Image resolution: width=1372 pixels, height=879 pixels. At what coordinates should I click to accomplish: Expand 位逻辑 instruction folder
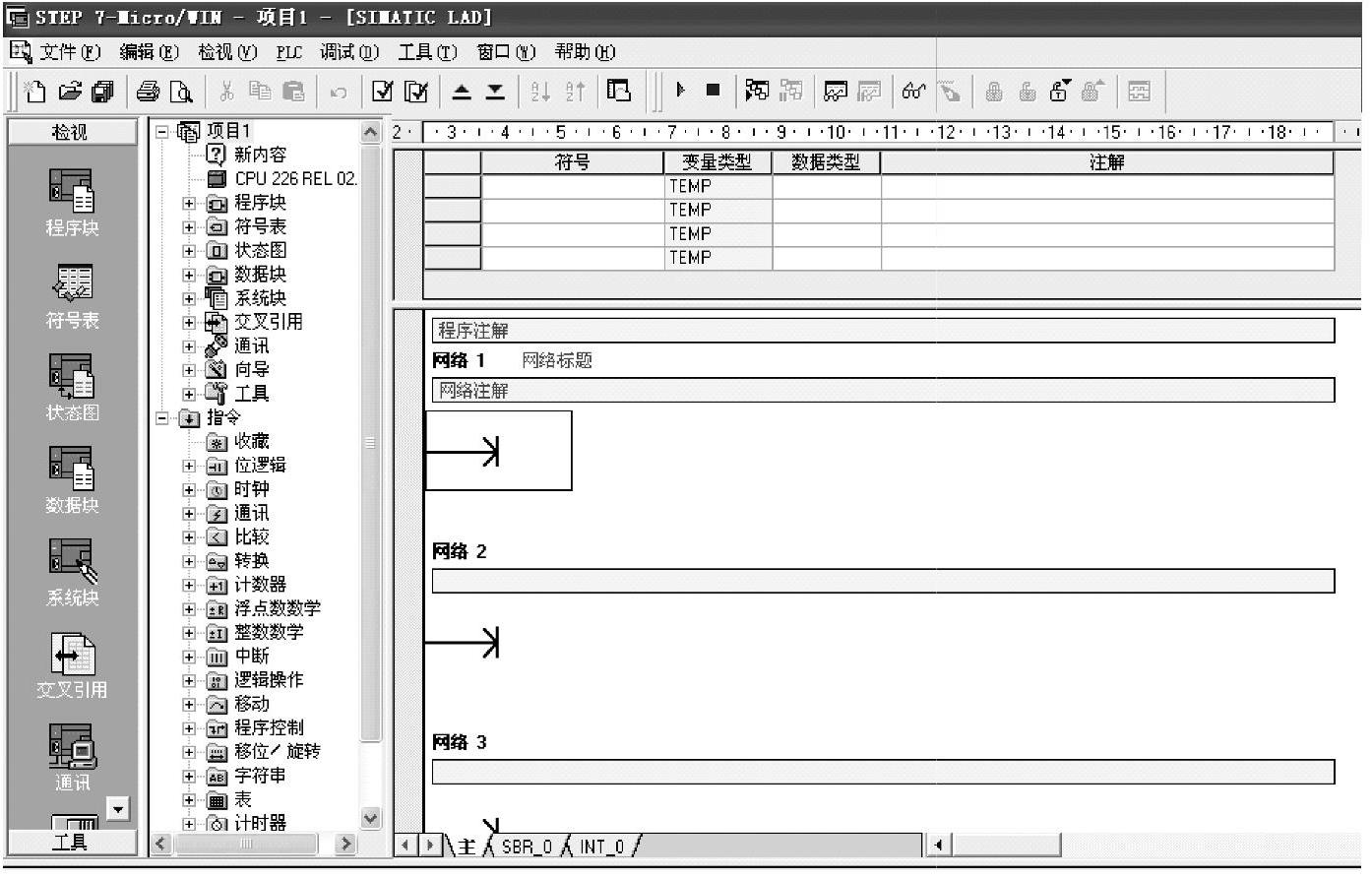[x=189, y=466]
